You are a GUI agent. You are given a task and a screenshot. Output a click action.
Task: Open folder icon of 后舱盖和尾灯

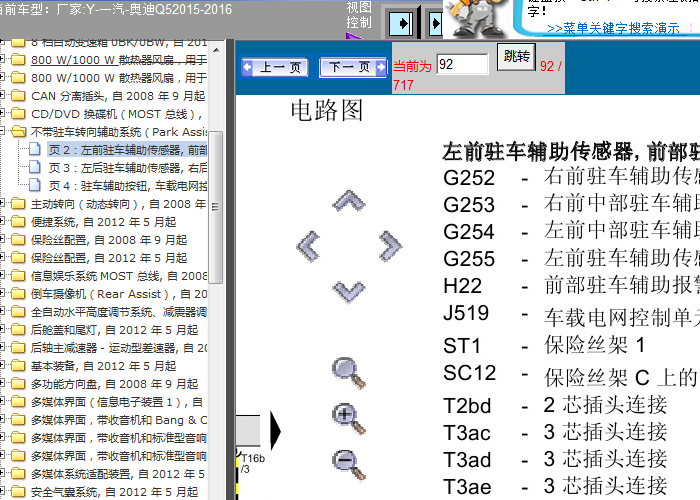18,329
